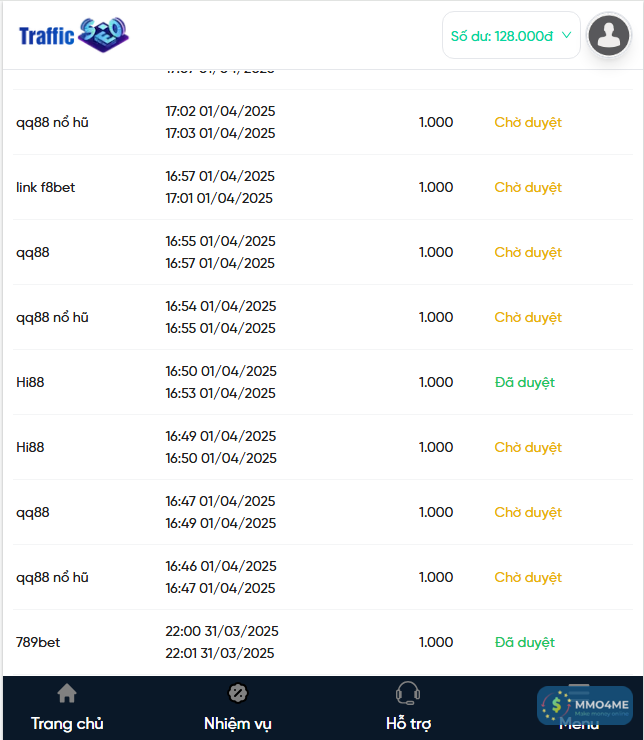Open the qq88 nổ hũ entry from 17:02
This screenshot has width=644, height=740.
click(x=53, y=123)
